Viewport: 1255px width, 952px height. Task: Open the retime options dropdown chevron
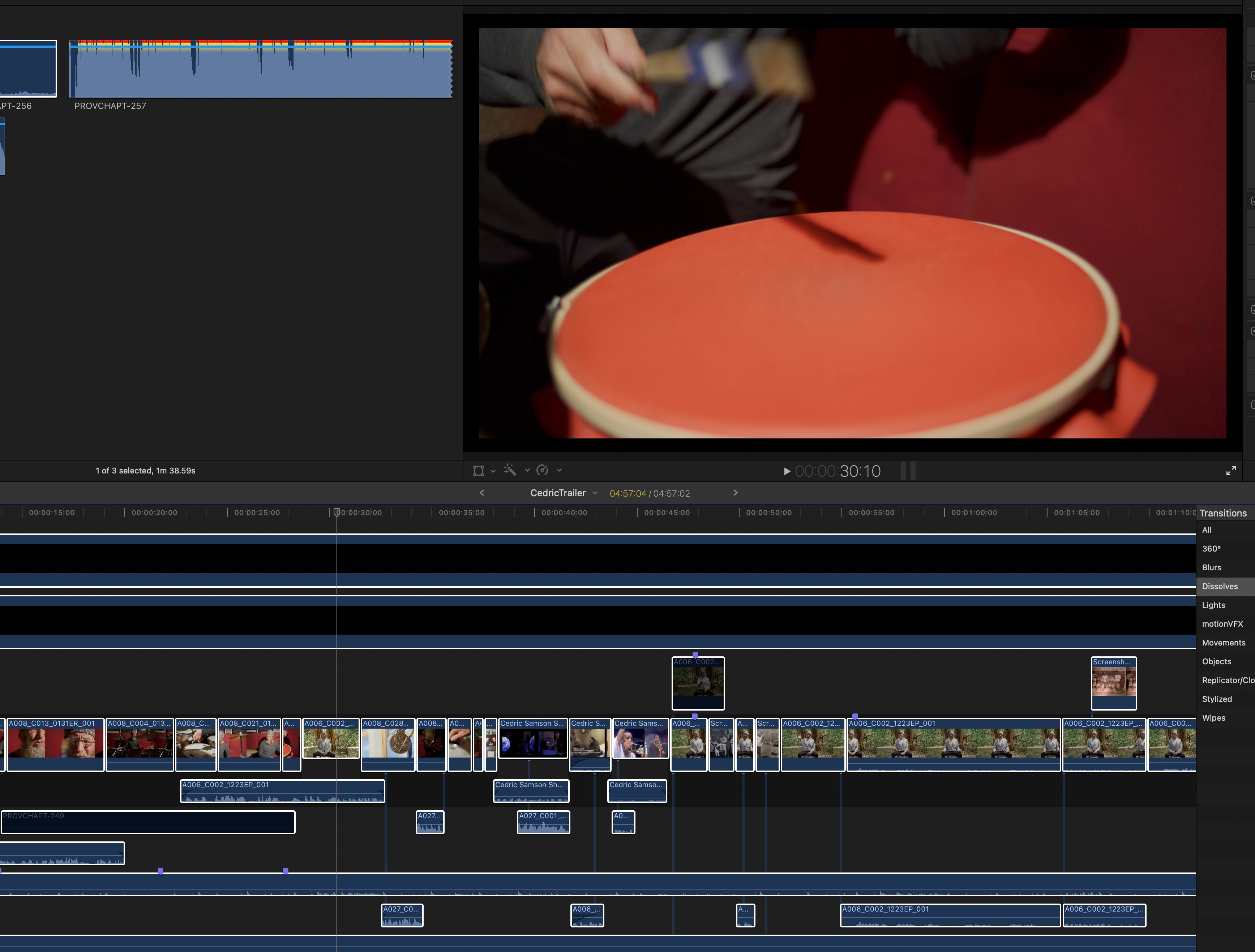[x=559, y=470]
